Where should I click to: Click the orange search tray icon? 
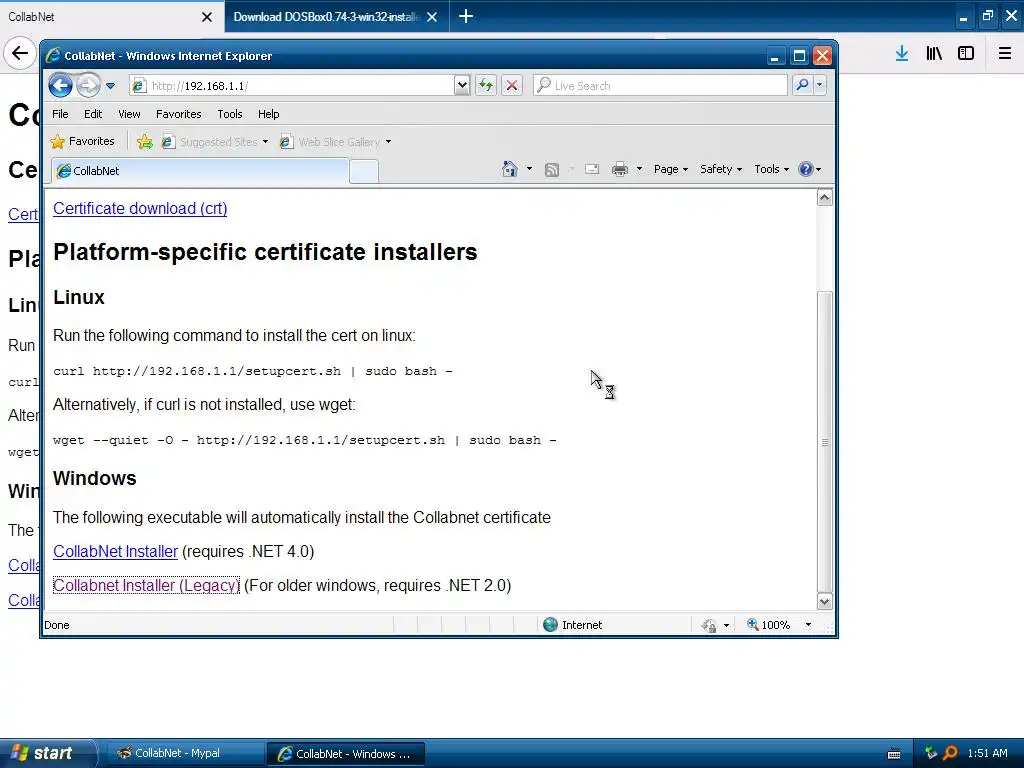tap(950, 753)
